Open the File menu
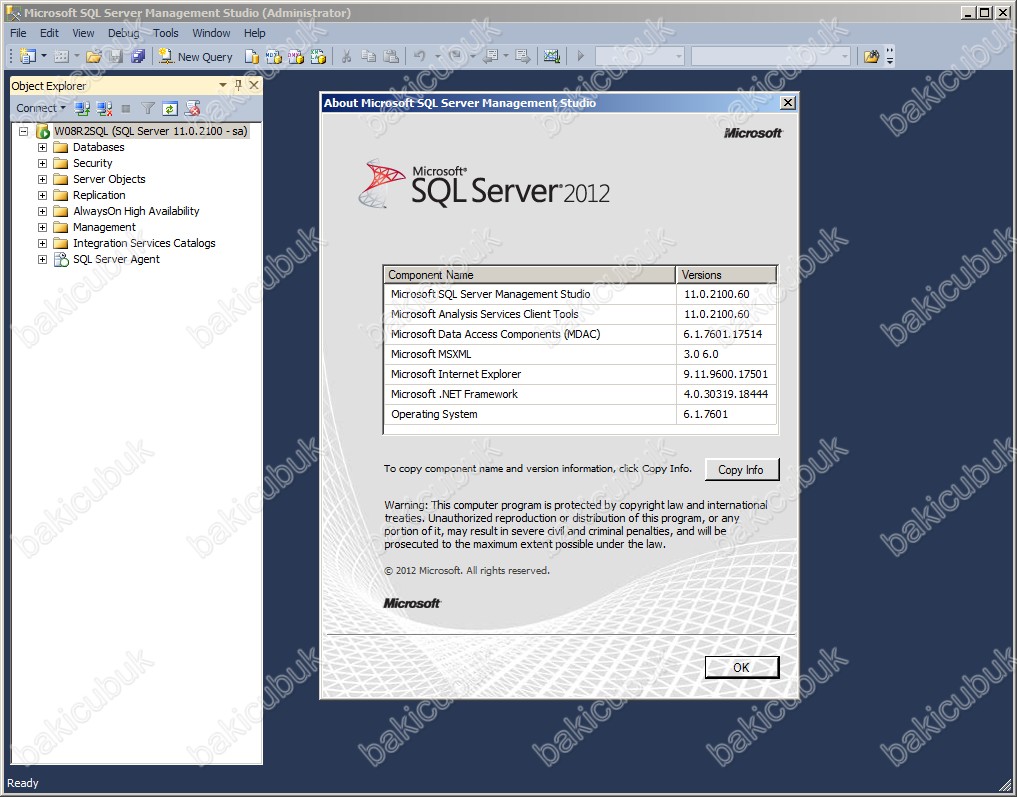The width and height of the screenshot is (1017, 797). (x=18, y=33)
